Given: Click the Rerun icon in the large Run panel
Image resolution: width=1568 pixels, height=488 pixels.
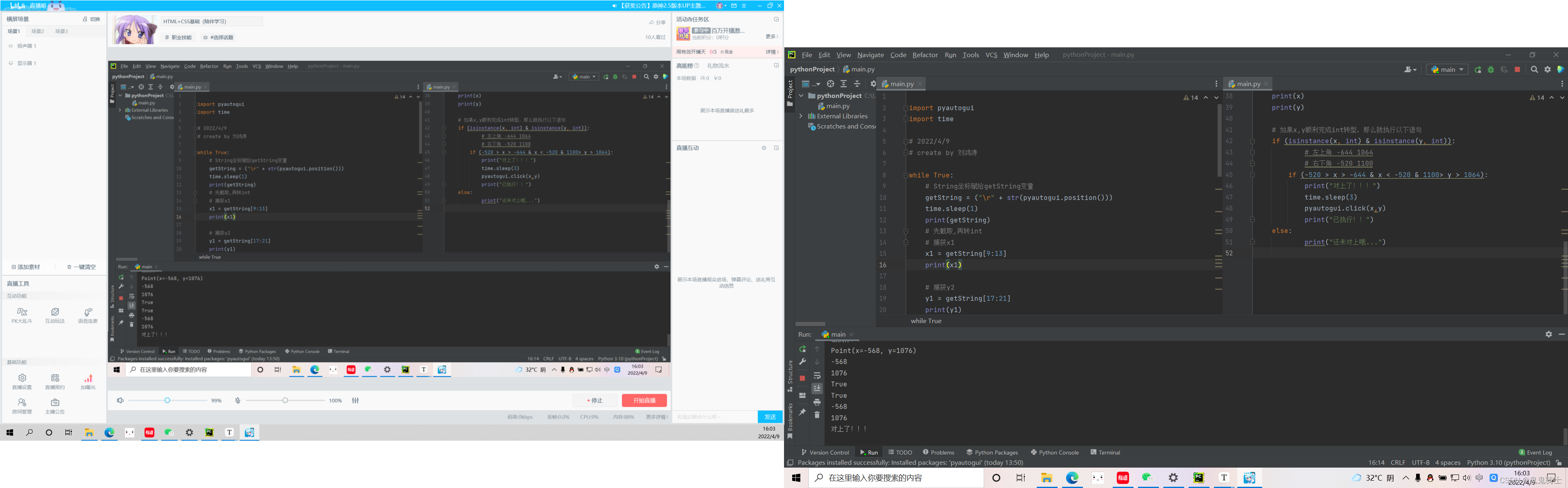Looking at the screenshot, I should pos(802,349).
